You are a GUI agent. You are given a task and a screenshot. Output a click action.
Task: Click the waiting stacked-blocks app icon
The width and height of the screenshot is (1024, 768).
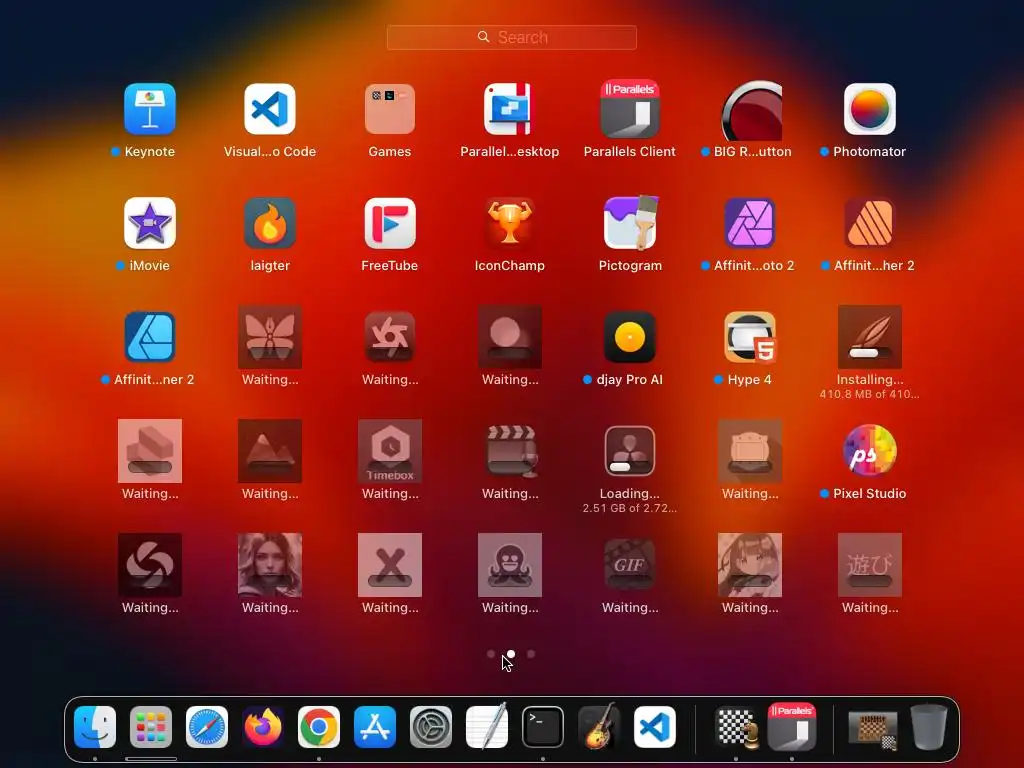(150, 451)
